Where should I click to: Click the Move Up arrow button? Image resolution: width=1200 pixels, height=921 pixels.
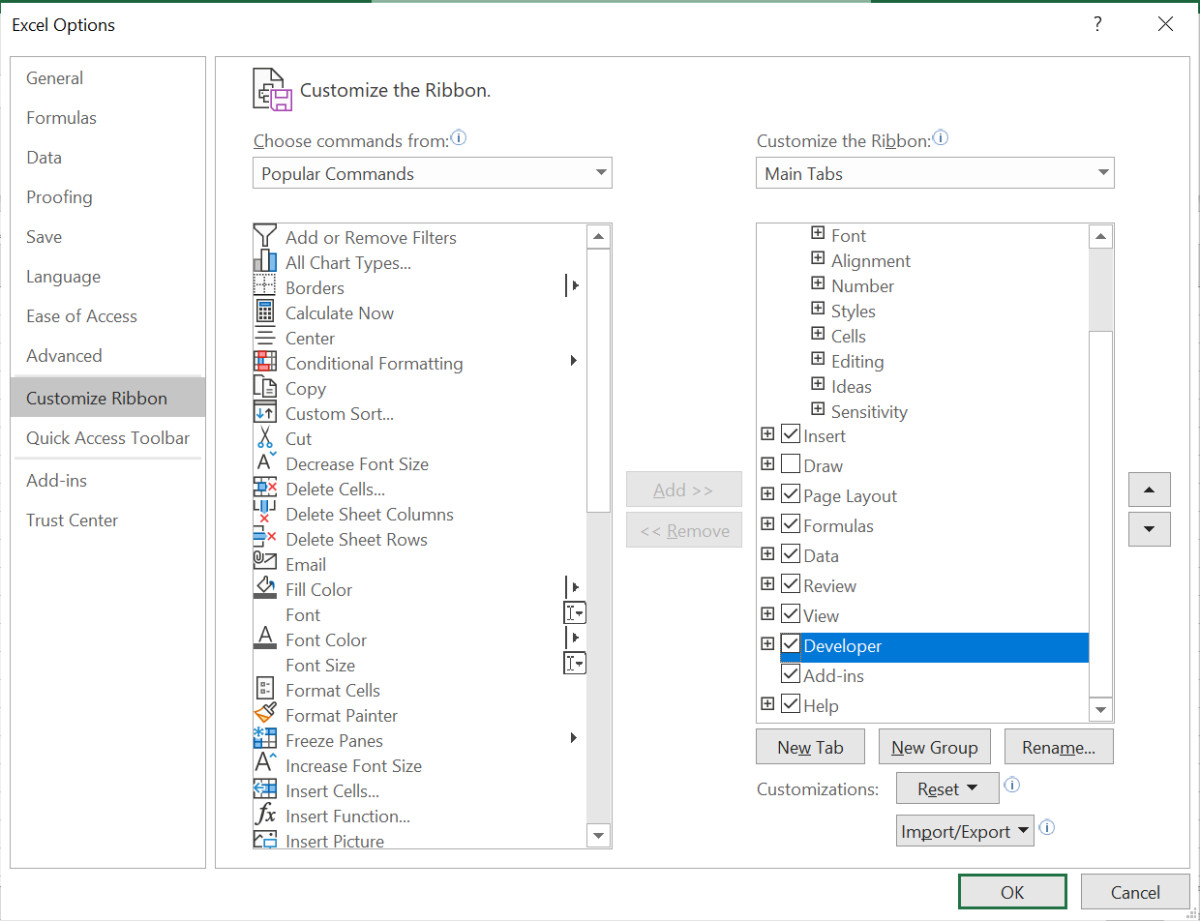1149,490
